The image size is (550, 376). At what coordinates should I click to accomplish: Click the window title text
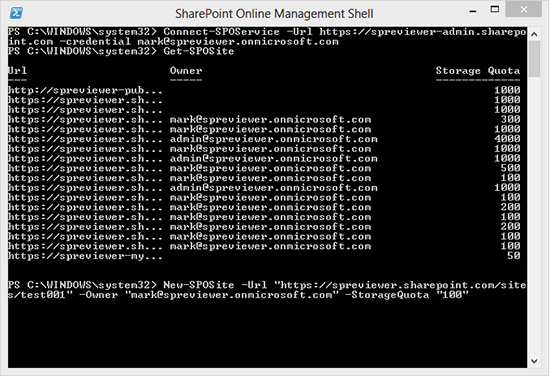(274, 14)
